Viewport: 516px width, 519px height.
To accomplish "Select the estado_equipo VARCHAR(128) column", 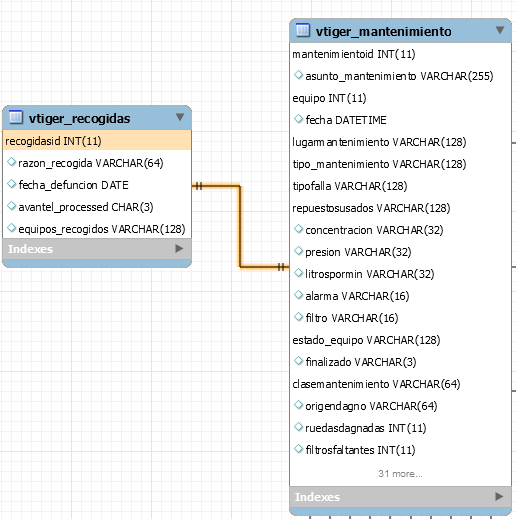I will click(366, 340).
